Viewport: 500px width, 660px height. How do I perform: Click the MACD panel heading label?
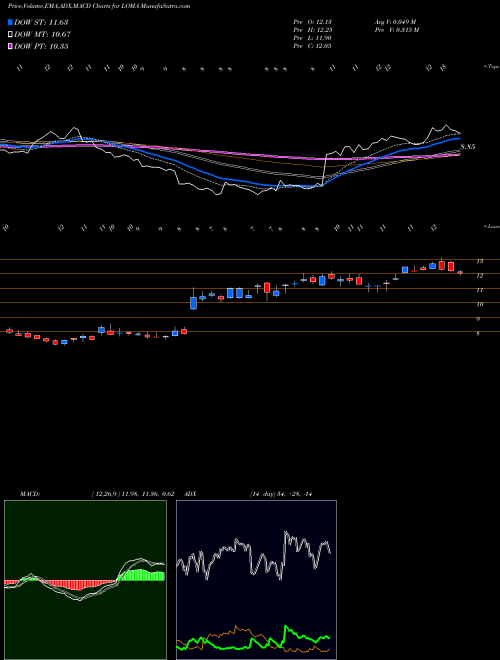pyautogui.click(x=29, y=494)
